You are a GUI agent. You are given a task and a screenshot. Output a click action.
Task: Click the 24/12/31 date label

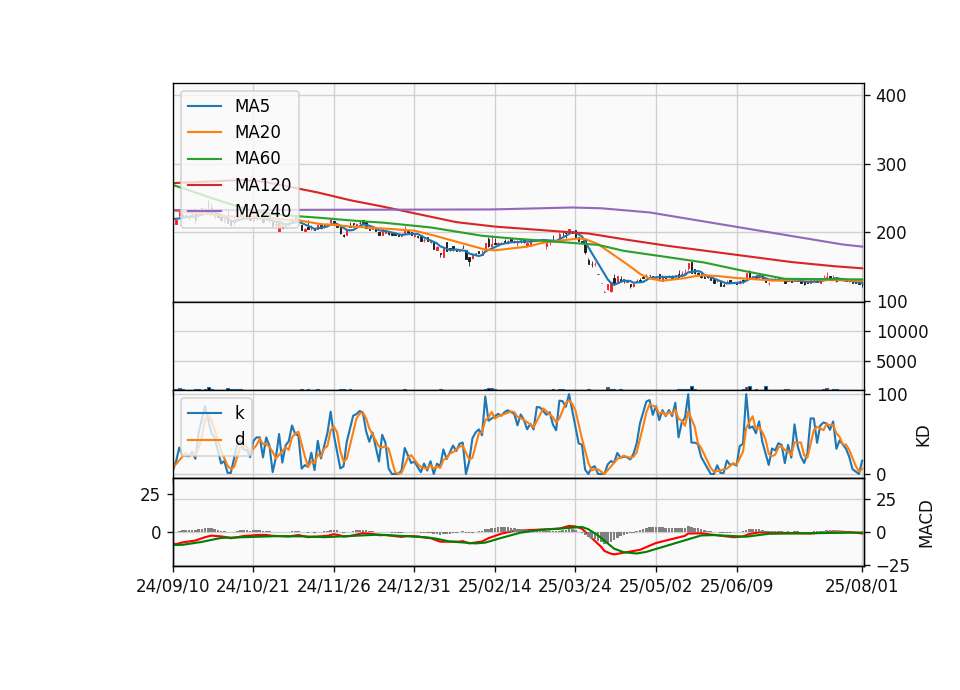click(414, 586)
